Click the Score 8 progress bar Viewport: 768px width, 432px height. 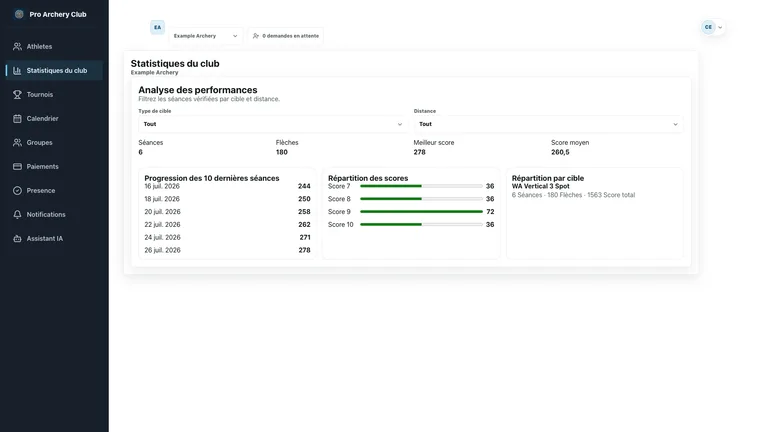click(421, 199)
